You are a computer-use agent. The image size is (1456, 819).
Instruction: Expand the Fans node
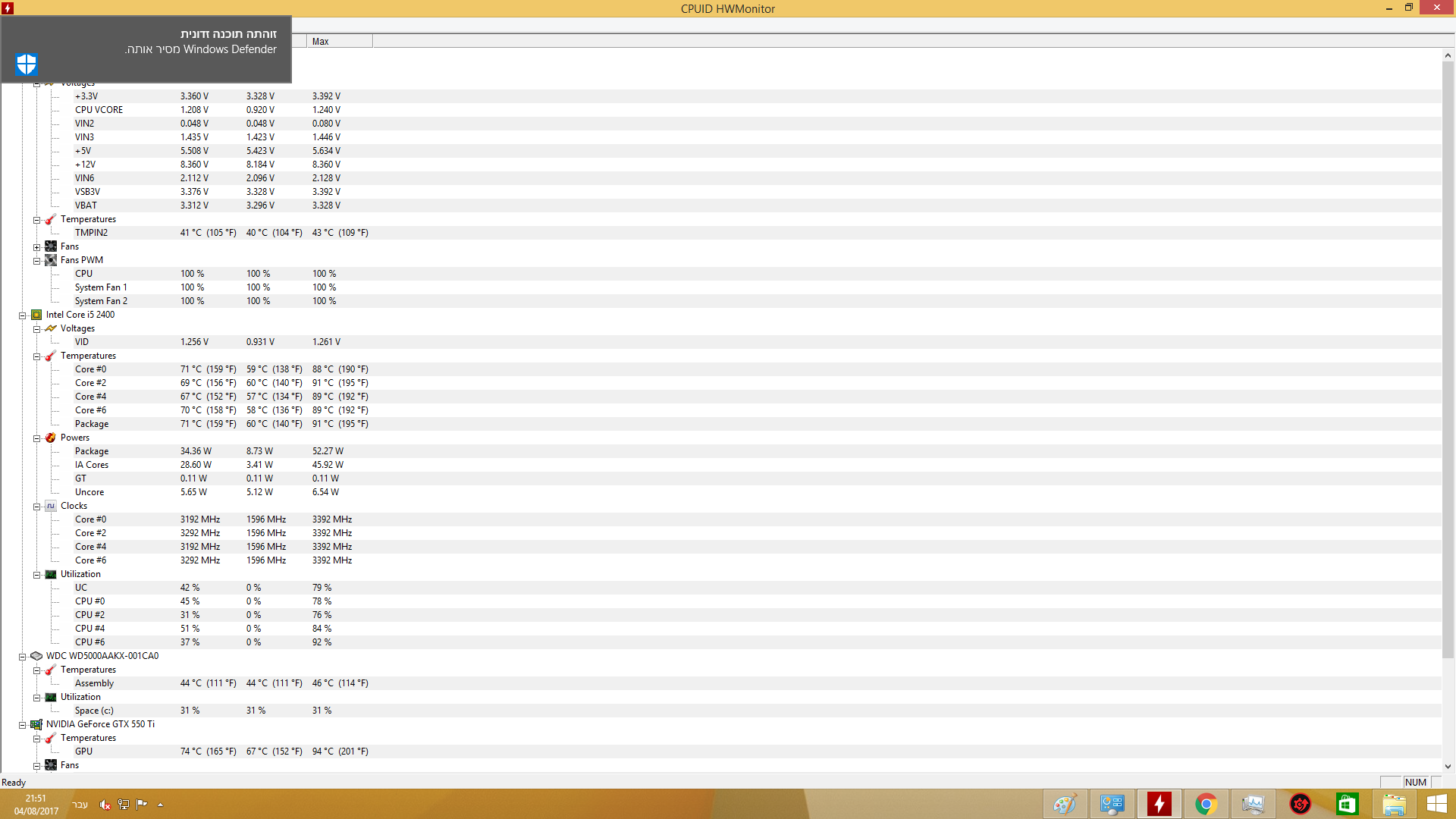(36, 246)
